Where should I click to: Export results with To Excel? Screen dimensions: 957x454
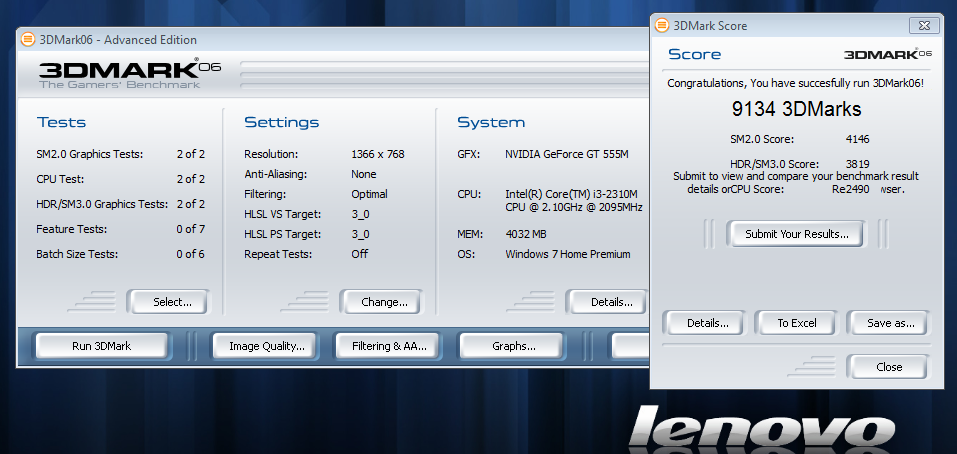[x=796, y=323]
